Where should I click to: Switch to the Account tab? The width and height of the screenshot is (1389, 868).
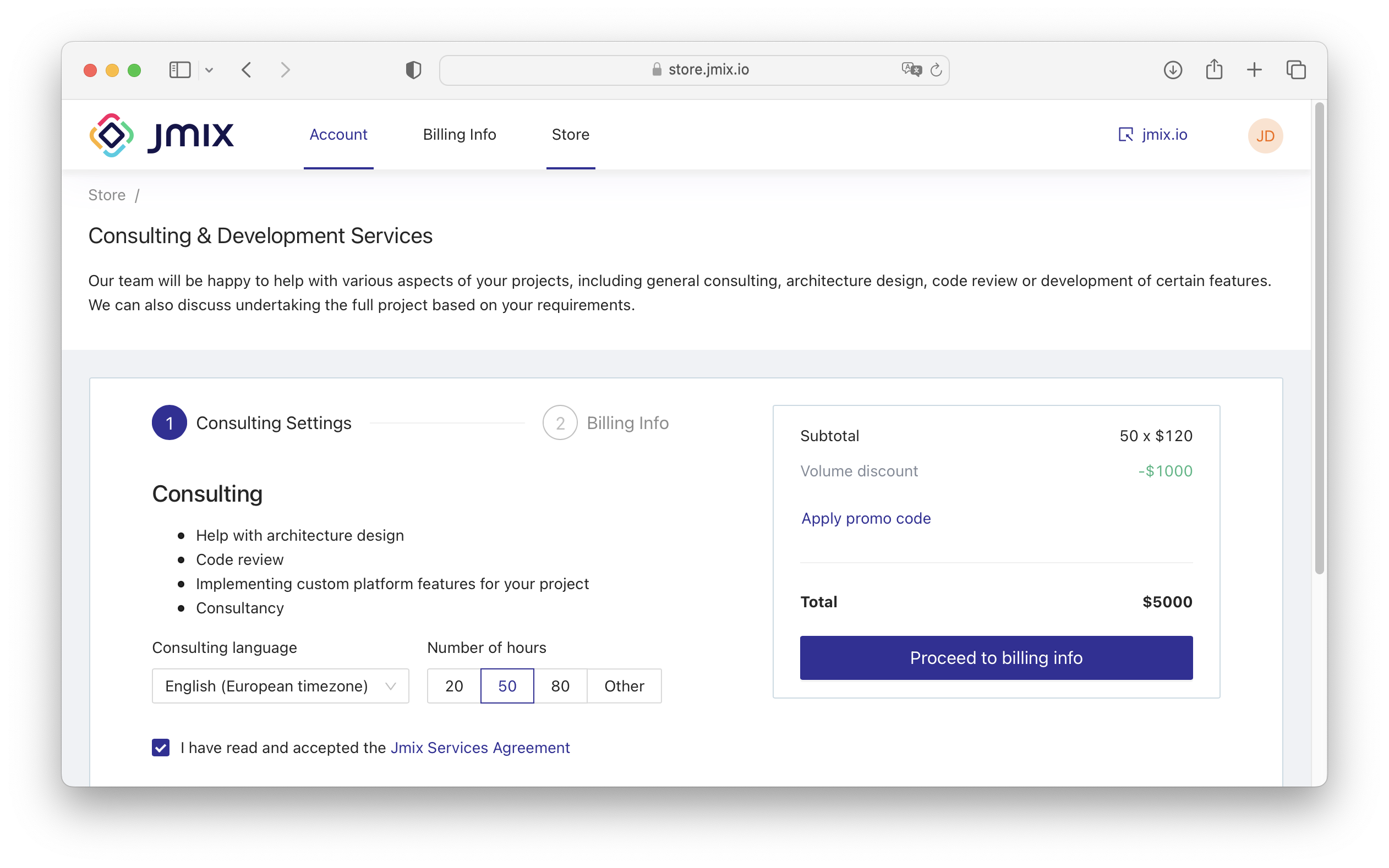pos(338,135)
